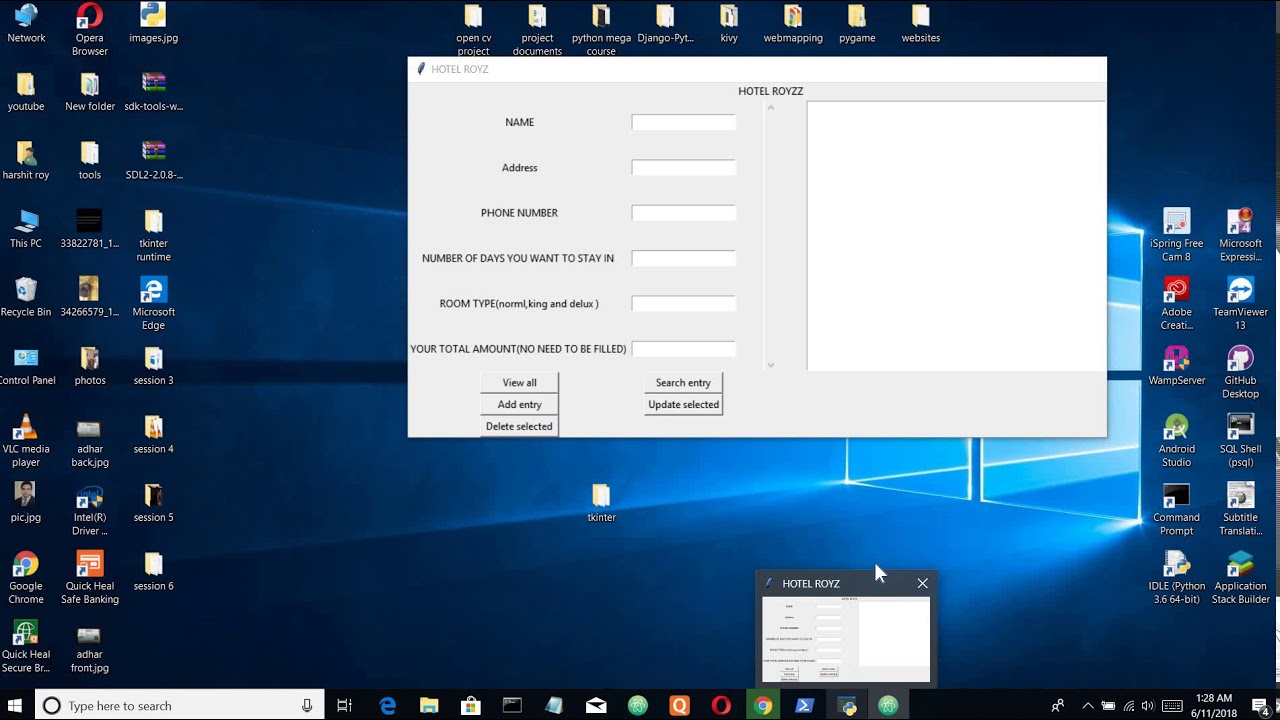Open Google Chrome from the taskbar
The image size is (1280, 720).
(x=763, y=706)
